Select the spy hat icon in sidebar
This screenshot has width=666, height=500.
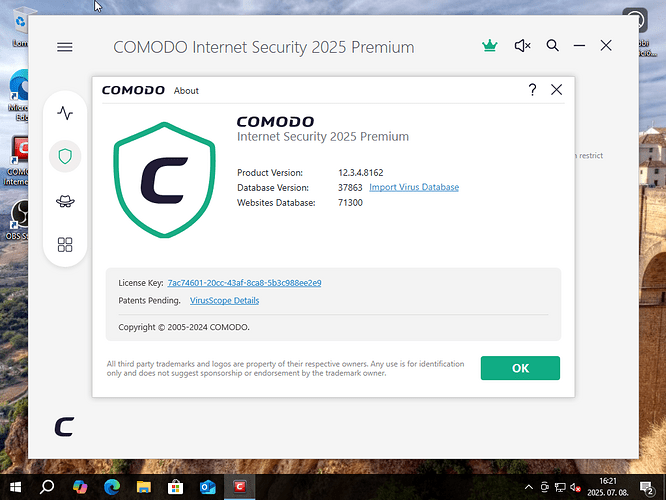65,201
